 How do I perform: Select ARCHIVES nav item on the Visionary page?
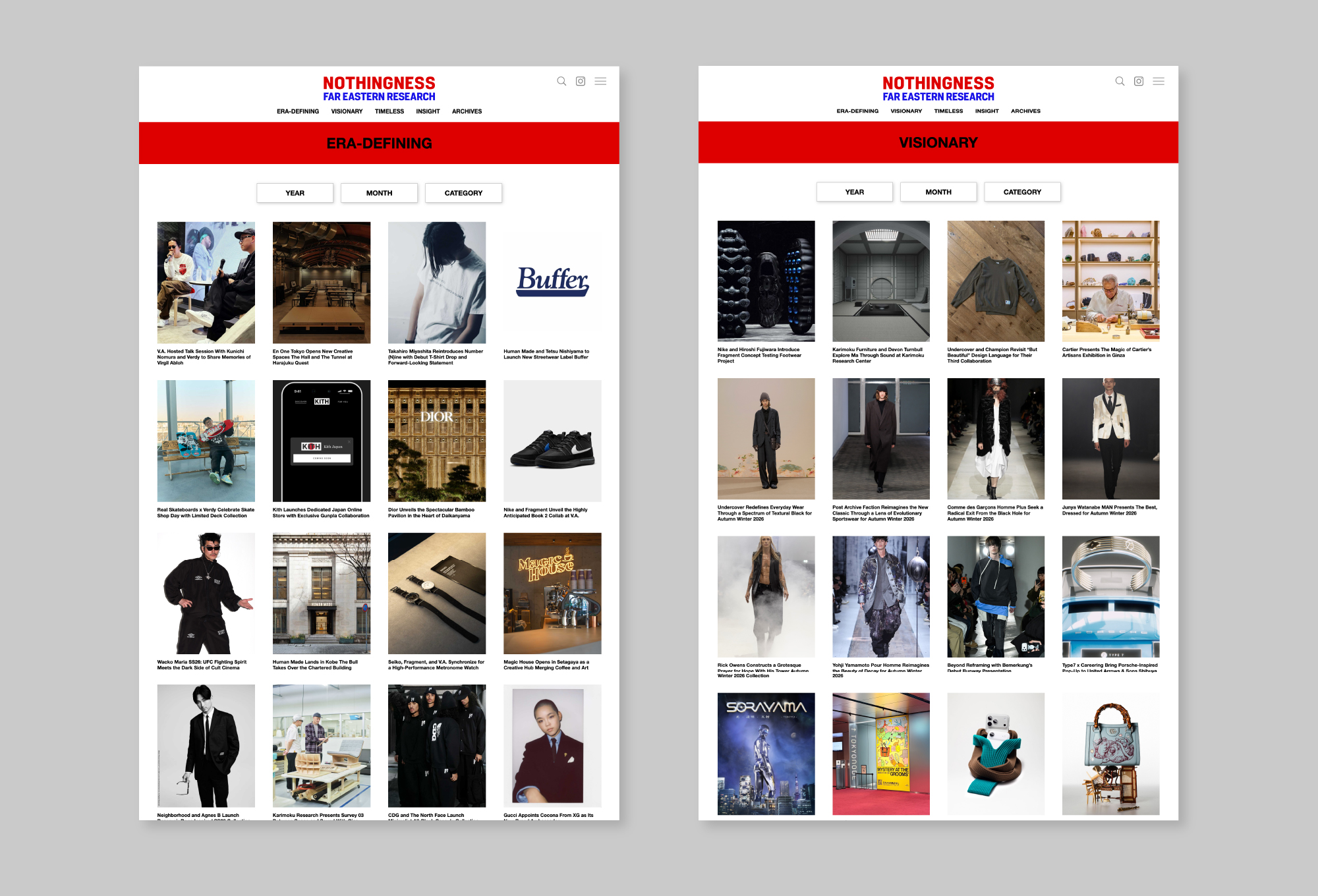[1025, 111]
